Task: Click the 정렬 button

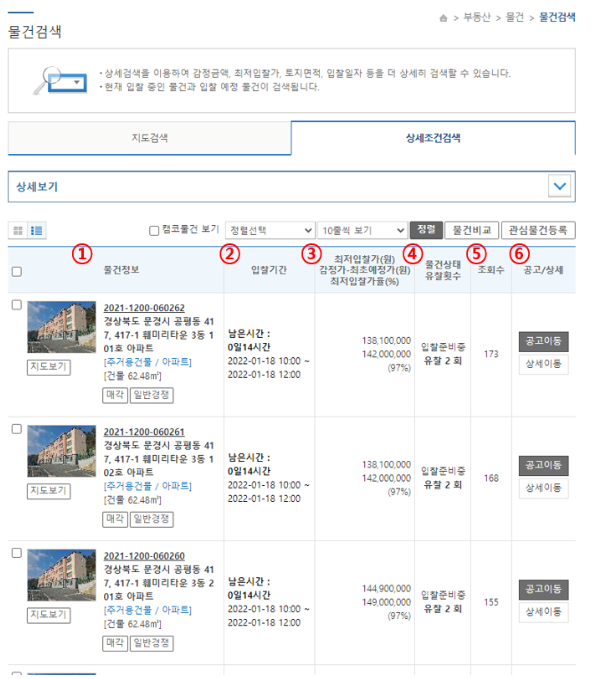Action: pyautogui.click(x=426, y=230)
